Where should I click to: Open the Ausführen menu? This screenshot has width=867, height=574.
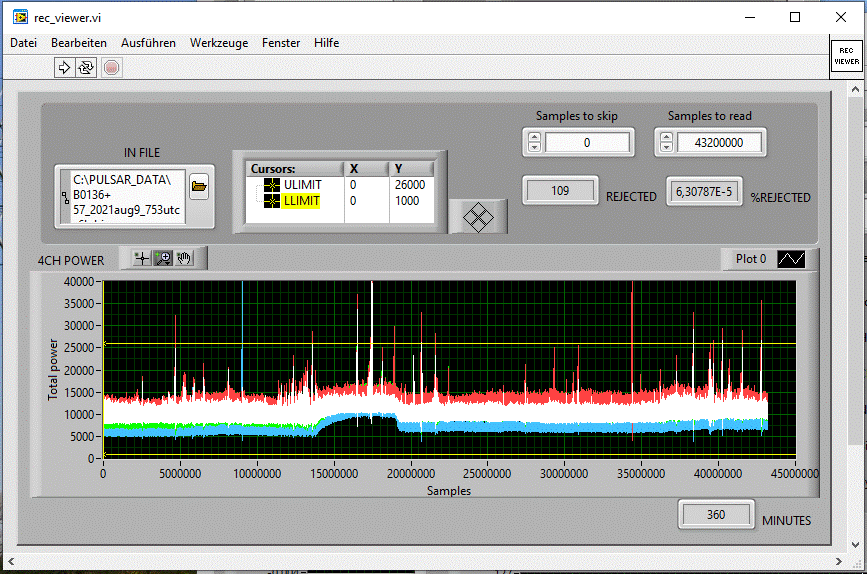click(x=148, y=43)
